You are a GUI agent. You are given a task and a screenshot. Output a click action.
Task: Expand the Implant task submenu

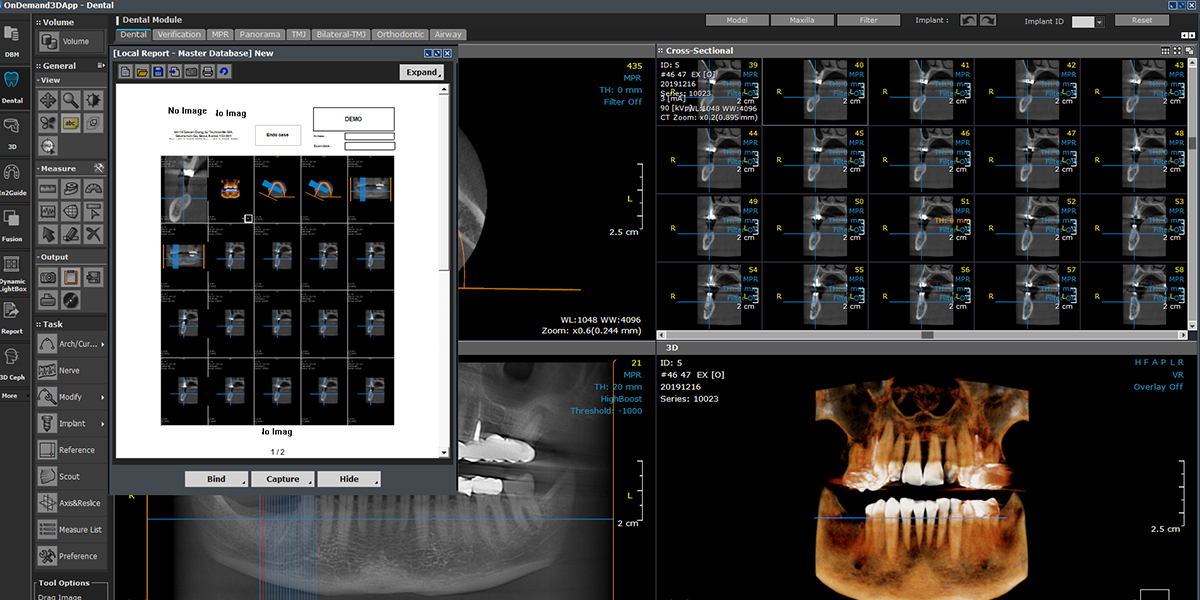tap(102, 424)
